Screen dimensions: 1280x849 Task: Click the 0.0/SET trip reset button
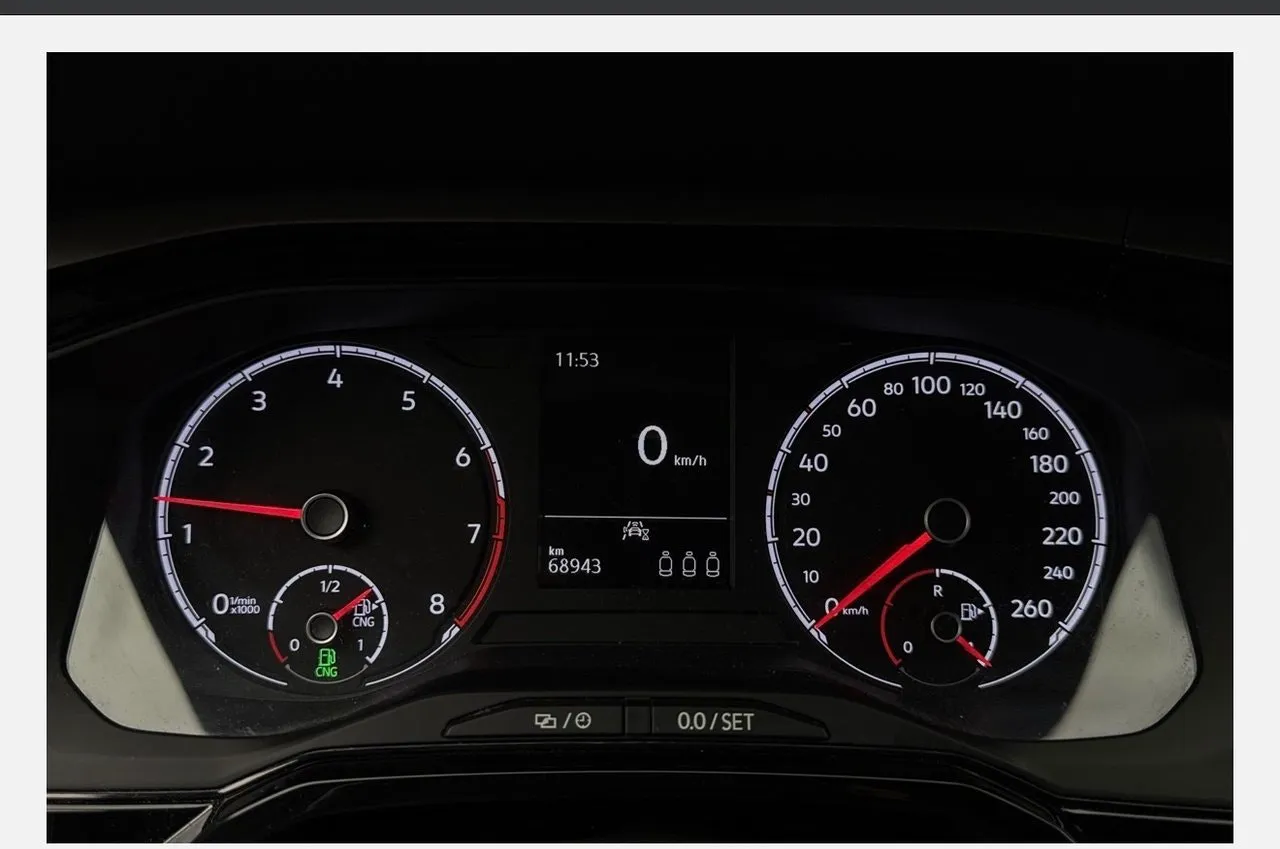click(x=739, y=721)
